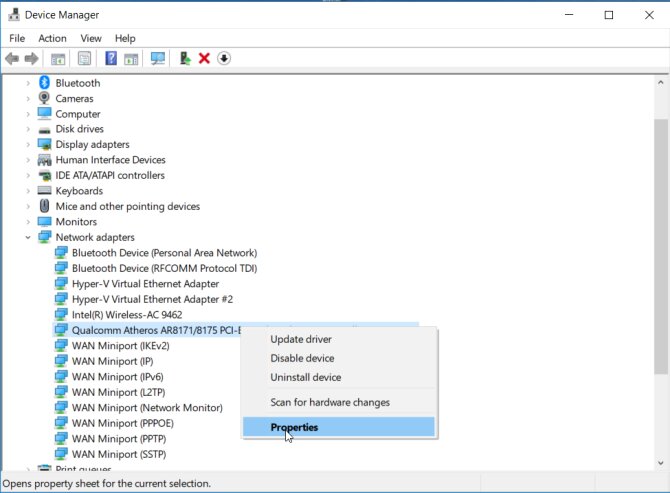
Task: Click the Cameras category icon
Action: [45, 98]
